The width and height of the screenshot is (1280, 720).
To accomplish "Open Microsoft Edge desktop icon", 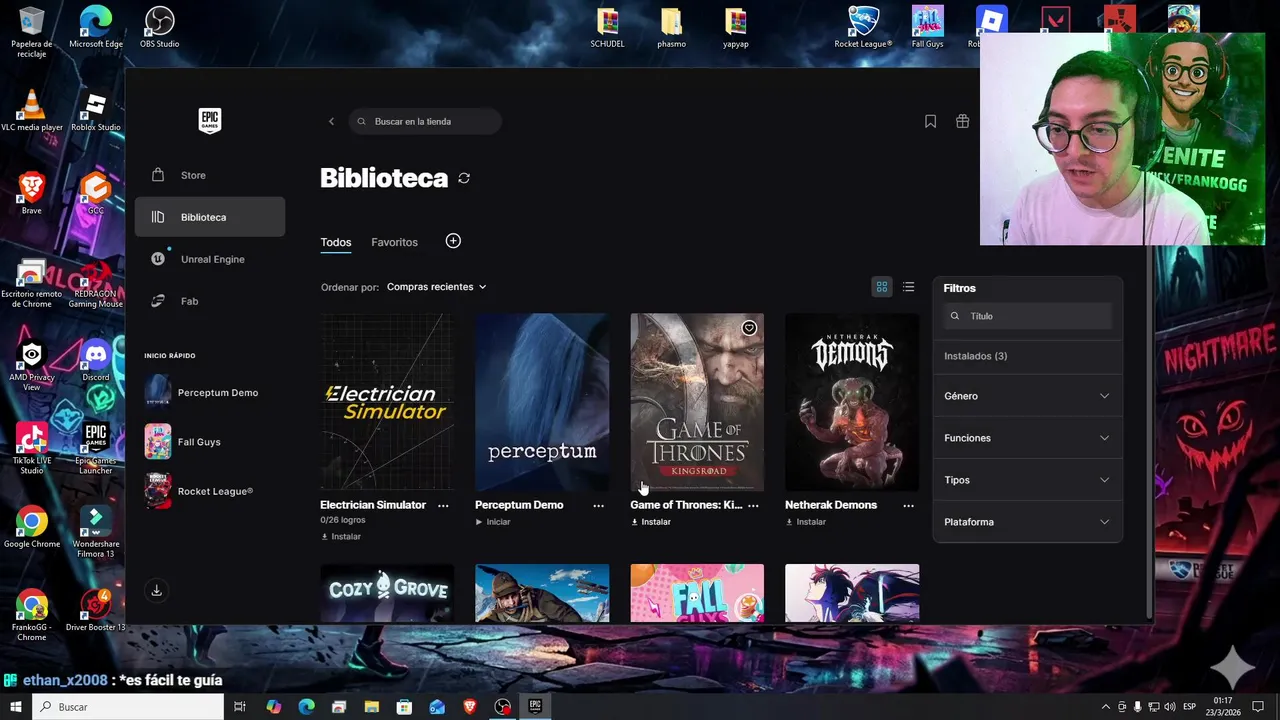I will click(96, 28).
